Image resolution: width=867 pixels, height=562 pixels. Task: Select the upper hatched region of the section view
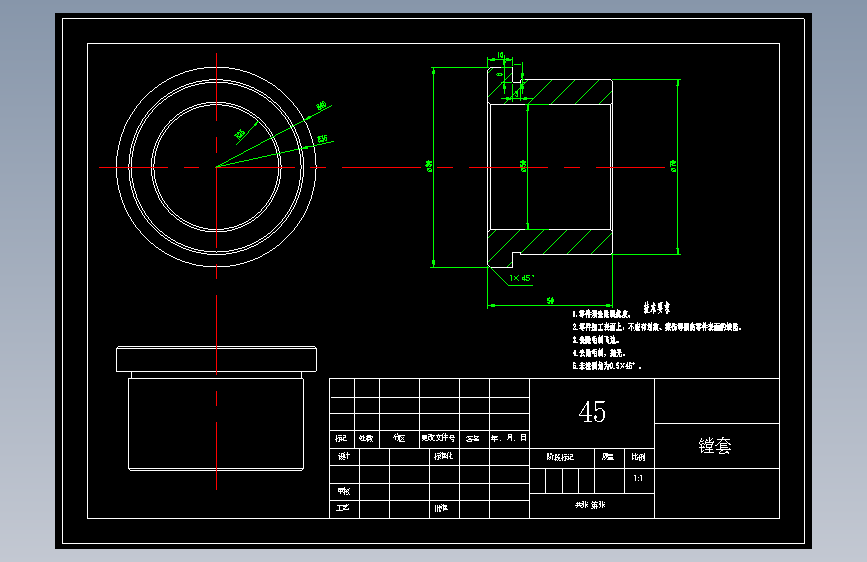coord(567,92)
